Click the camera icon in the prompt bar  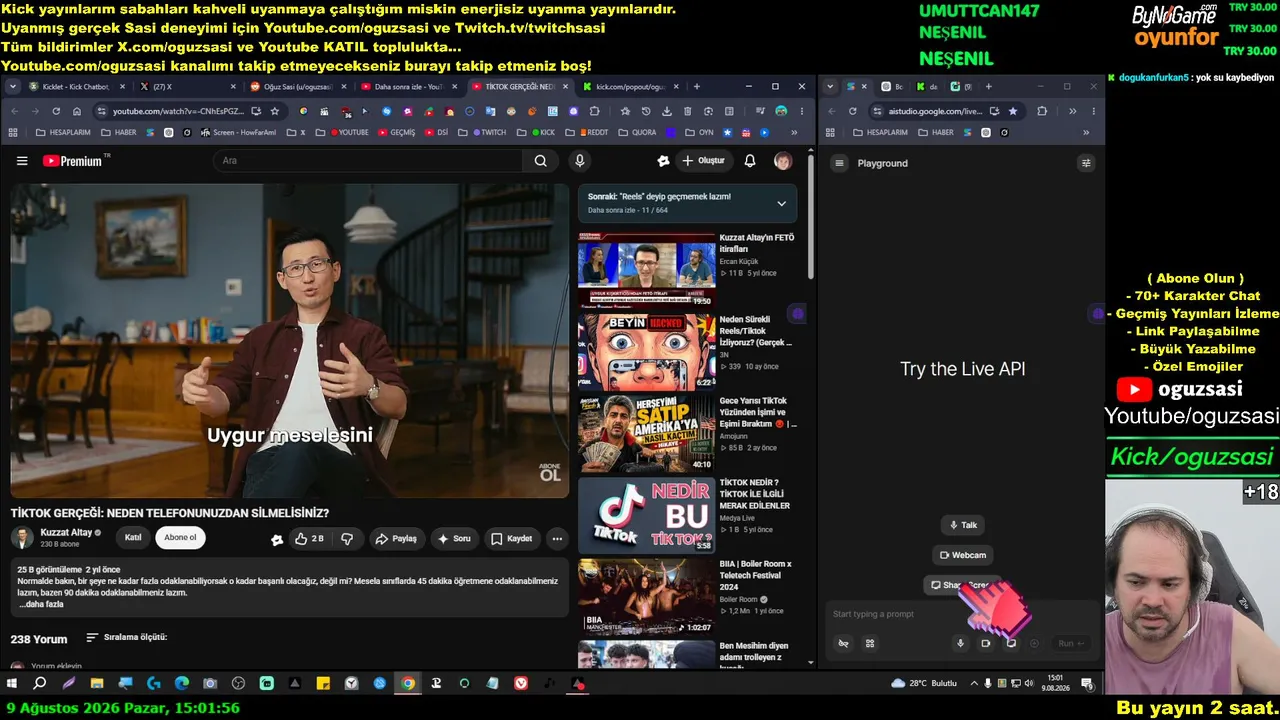pyautogui.click(x=985, y=643)
